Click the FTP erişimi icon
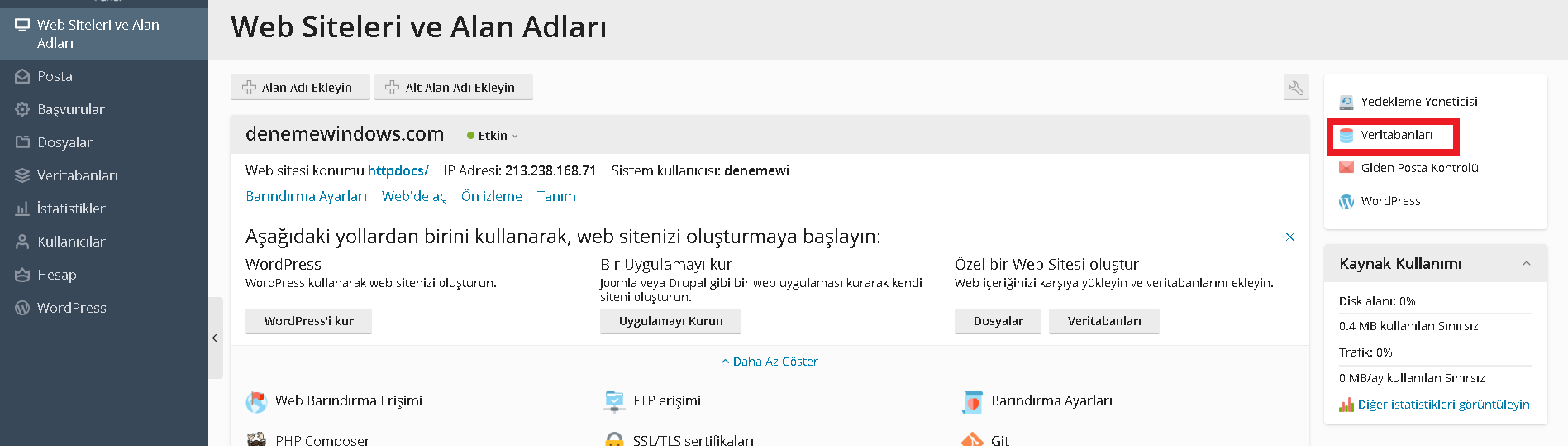Image resolution: width=1568 pixels, height=446 pixels. pyautogui.click(x=614, y=401)
